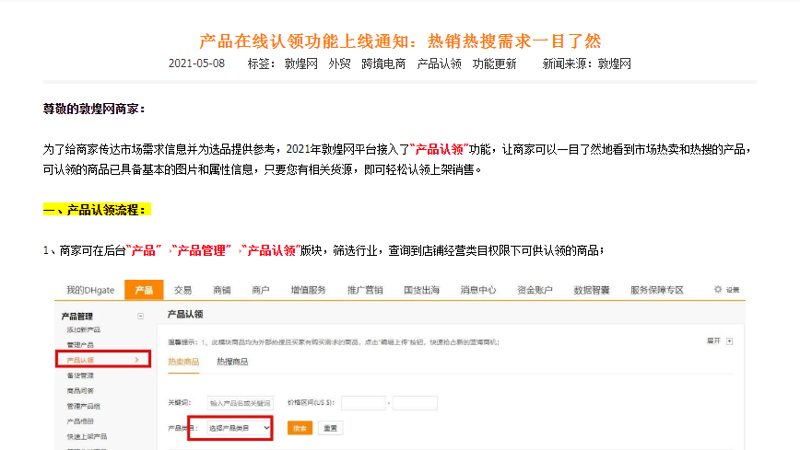Open the 国货出海 navigation tab
The width and height of the screenshot is (800, 450).
[421, 290]
